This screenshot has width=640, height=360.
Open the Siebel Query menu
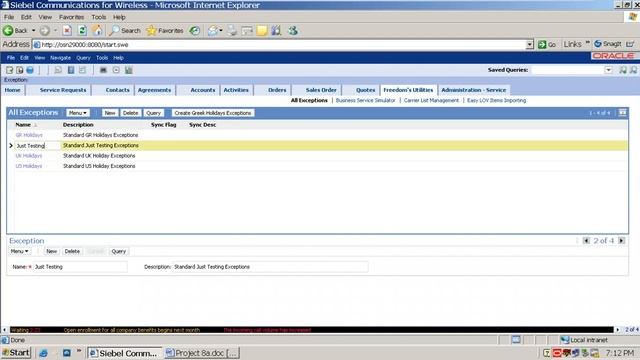click(83, 58)
